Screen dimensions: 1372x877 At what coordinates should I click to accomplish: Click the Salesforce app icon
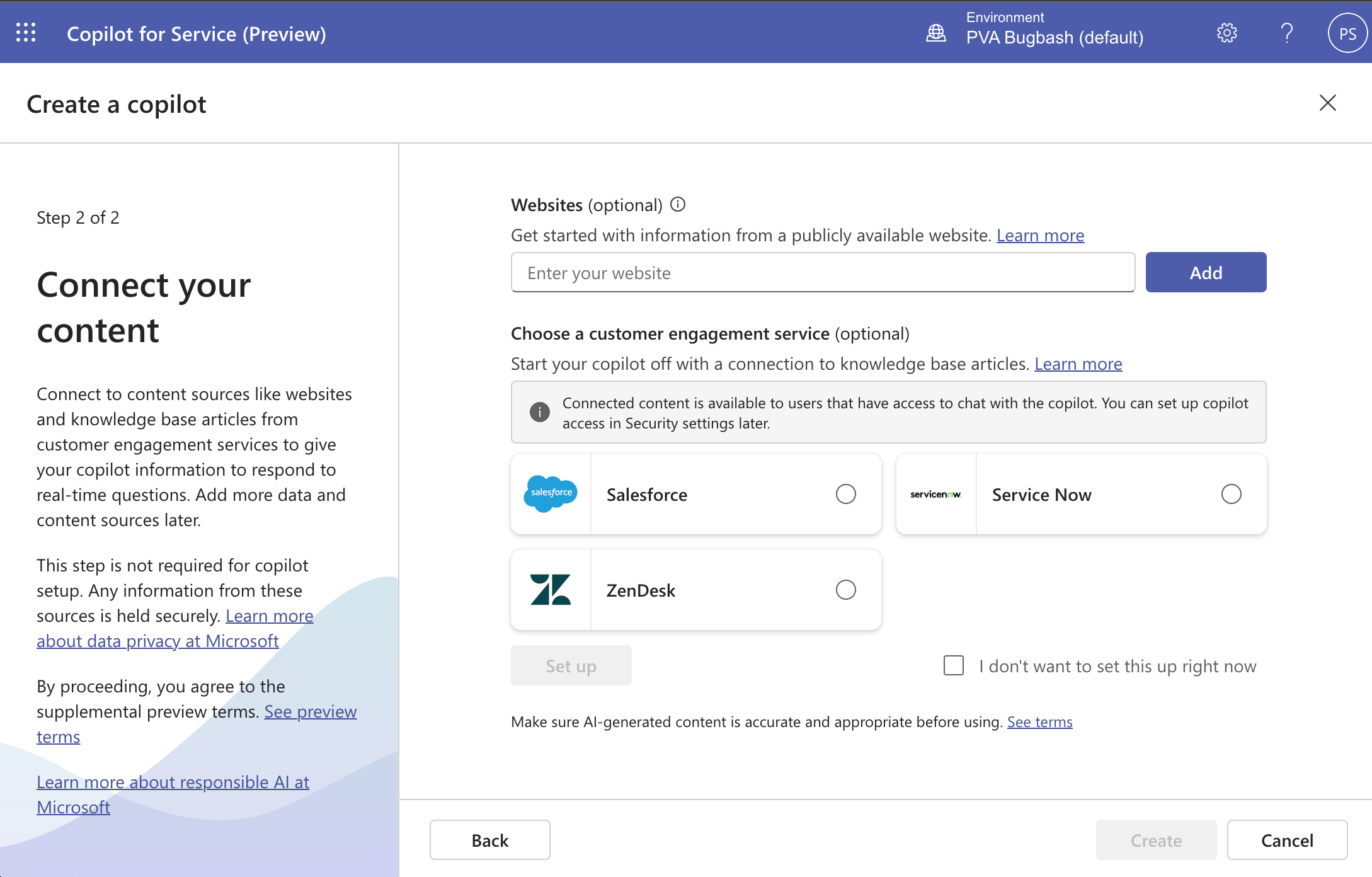[551, 494]
